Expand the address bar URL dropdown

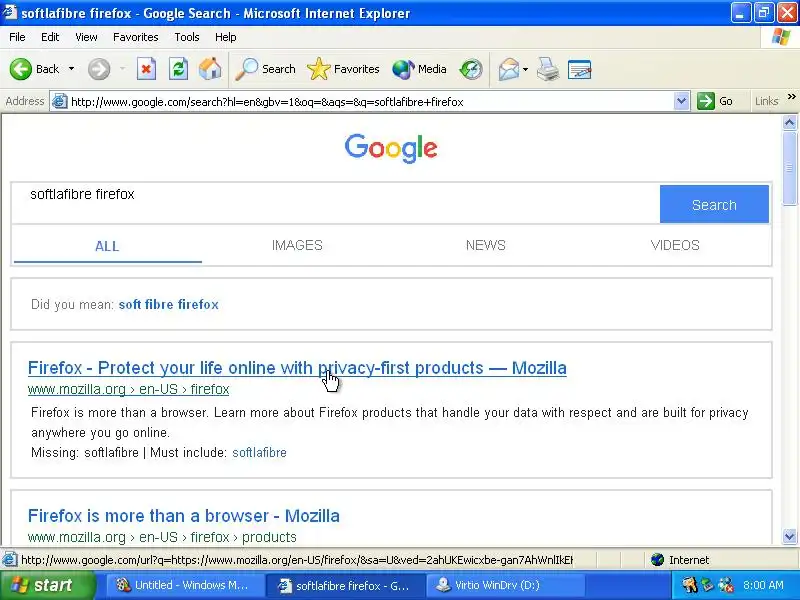[x=681, y=101]
